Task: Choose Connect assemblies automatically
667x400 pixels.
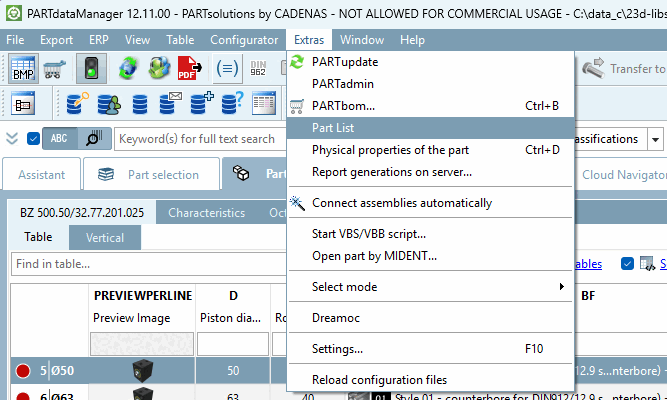Action: click(x=430, y=203)
